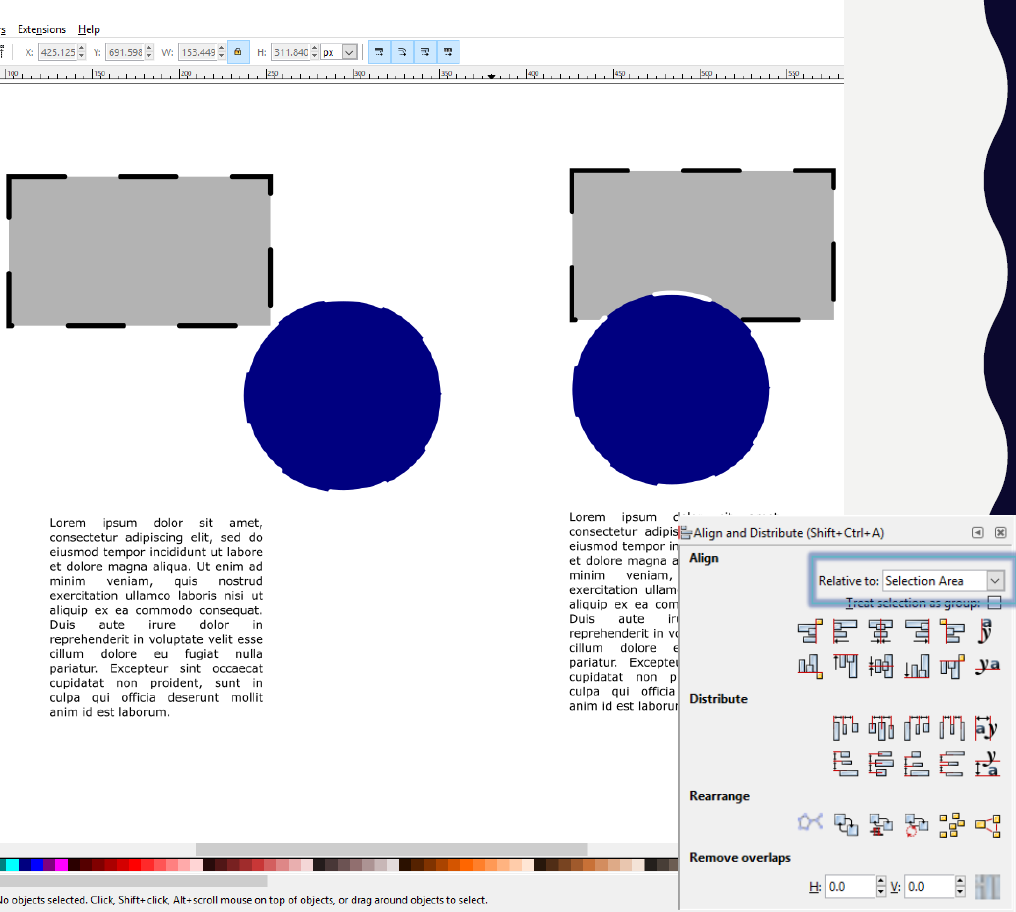The height and width of the screenshot is (912, 1016).
Task: Align left edges to anchor's right edge
Action: click(x=952, y=631)
